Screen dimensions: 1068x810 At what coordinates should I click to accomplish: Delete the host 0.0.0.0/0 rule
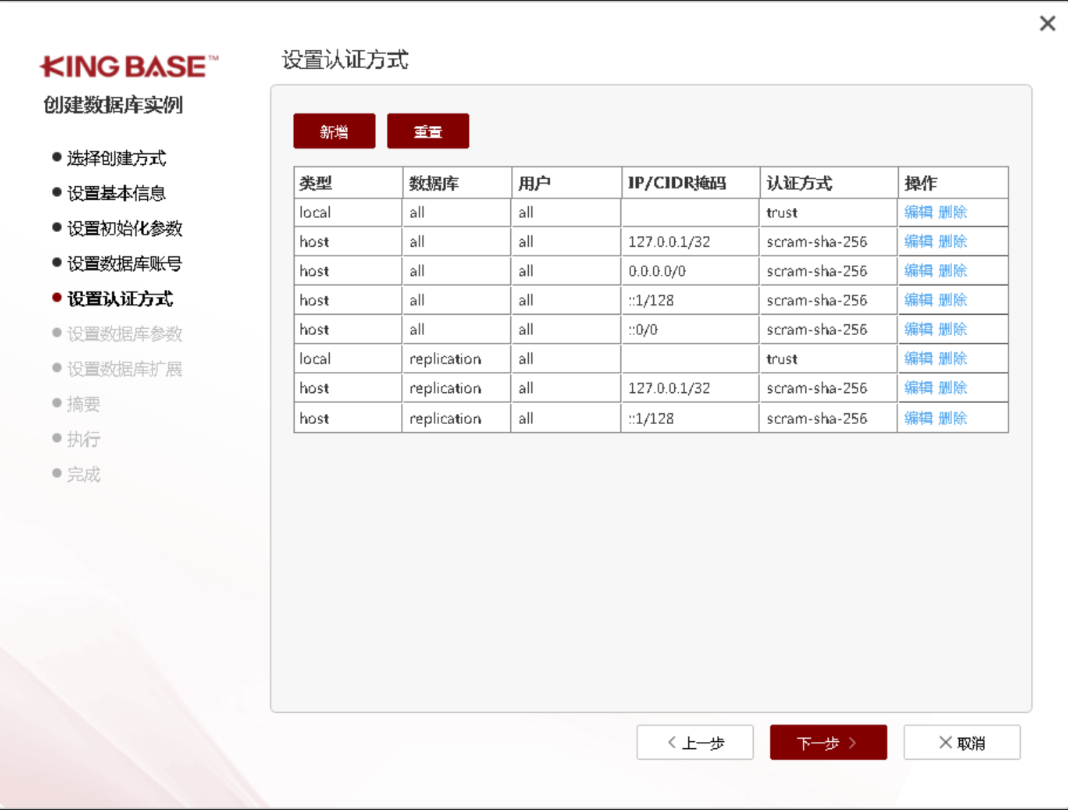tap(952, 270)
